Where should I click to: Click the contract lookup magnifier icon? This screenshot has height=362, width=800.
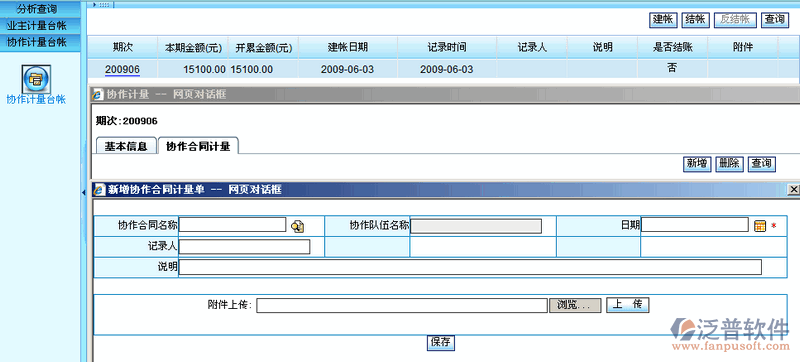pyautogui.click(x=297, y=226)
